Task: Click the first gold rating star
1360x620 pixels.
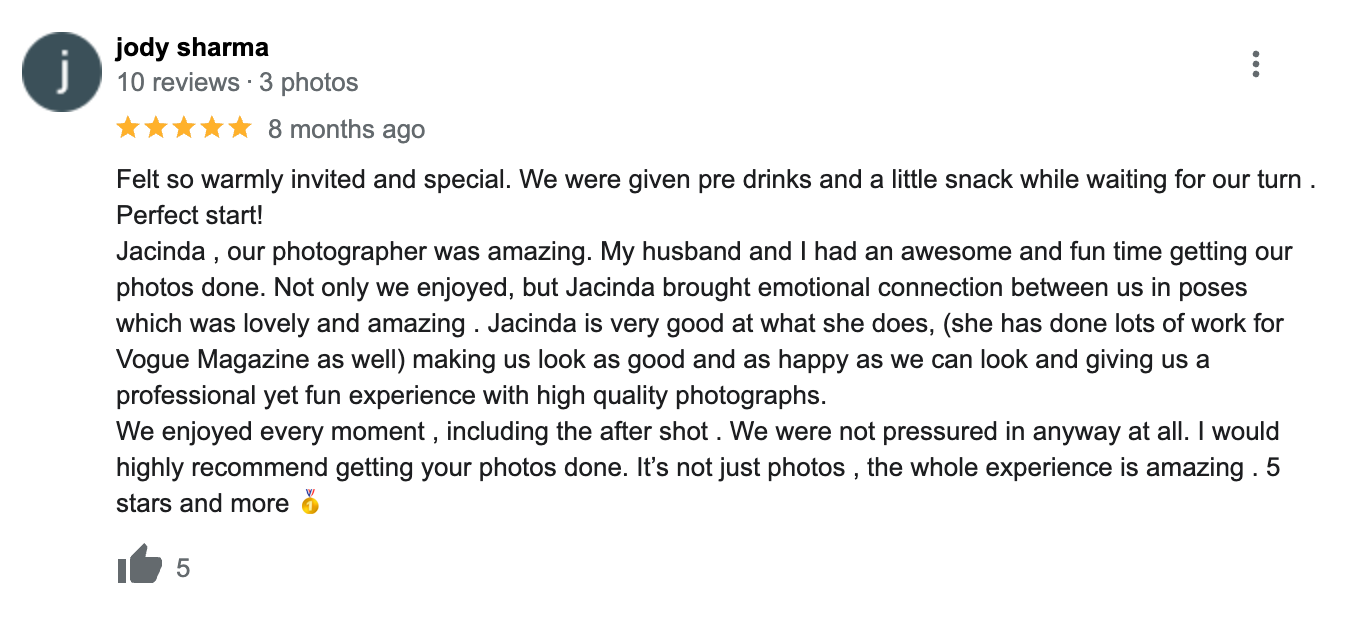Action: tap(128, 127)
